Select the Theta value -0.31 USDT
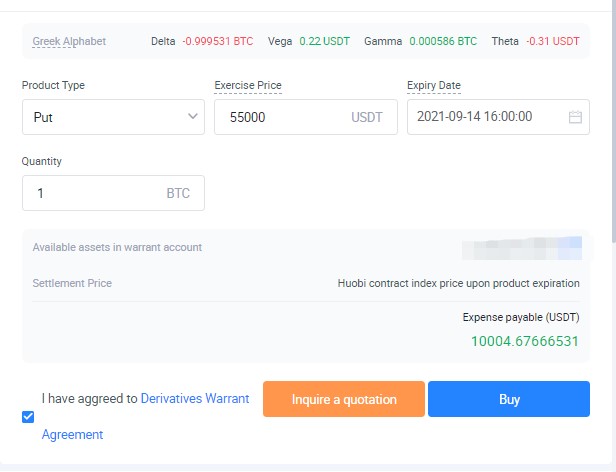616x472 pixels. pyautogui.click(x=551, y=41)
